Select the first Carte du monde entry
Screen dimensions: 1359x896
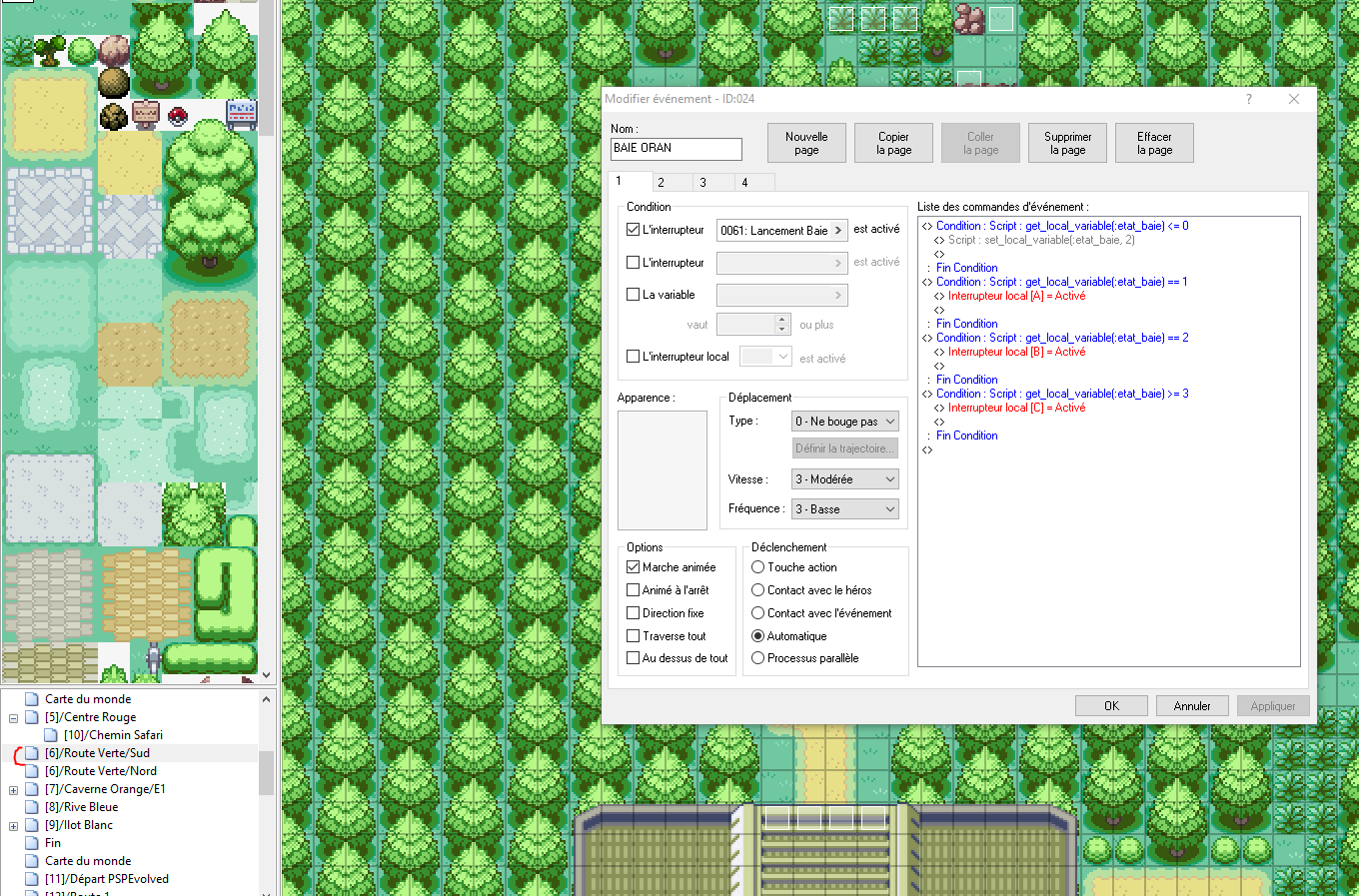coord(88,699)
